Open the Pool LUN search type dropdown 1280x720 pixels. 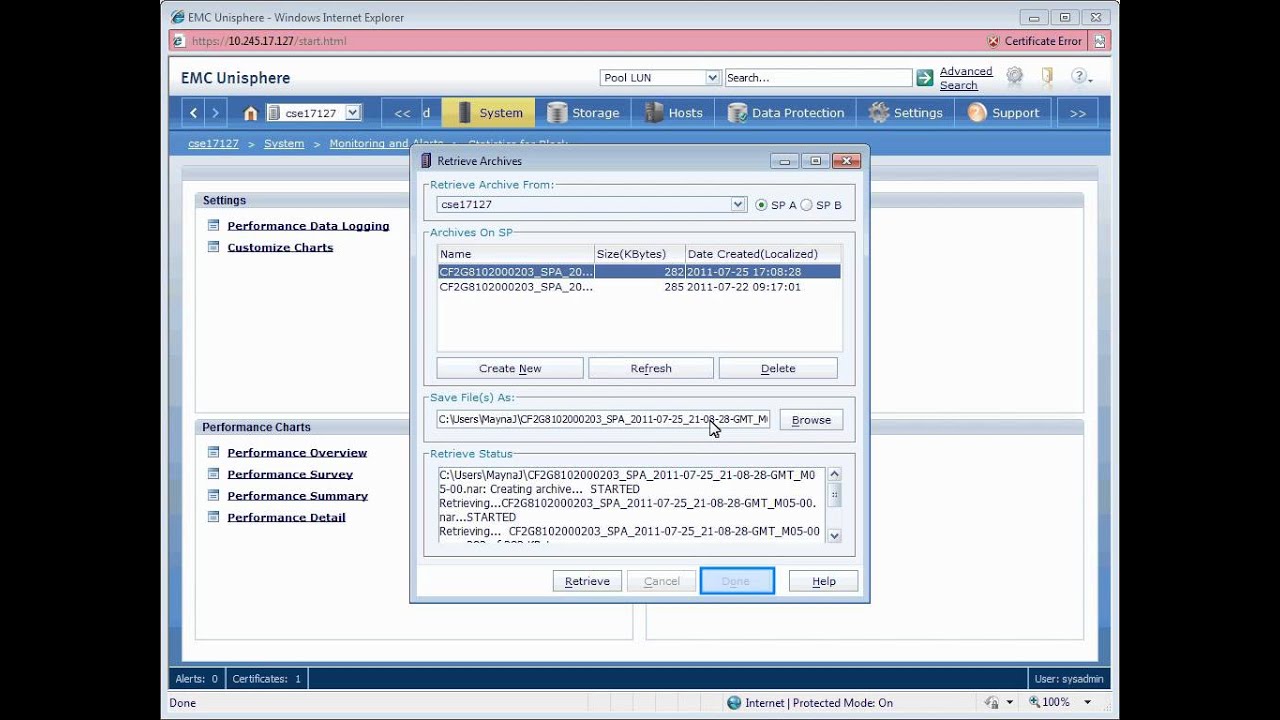pos(713,77)
